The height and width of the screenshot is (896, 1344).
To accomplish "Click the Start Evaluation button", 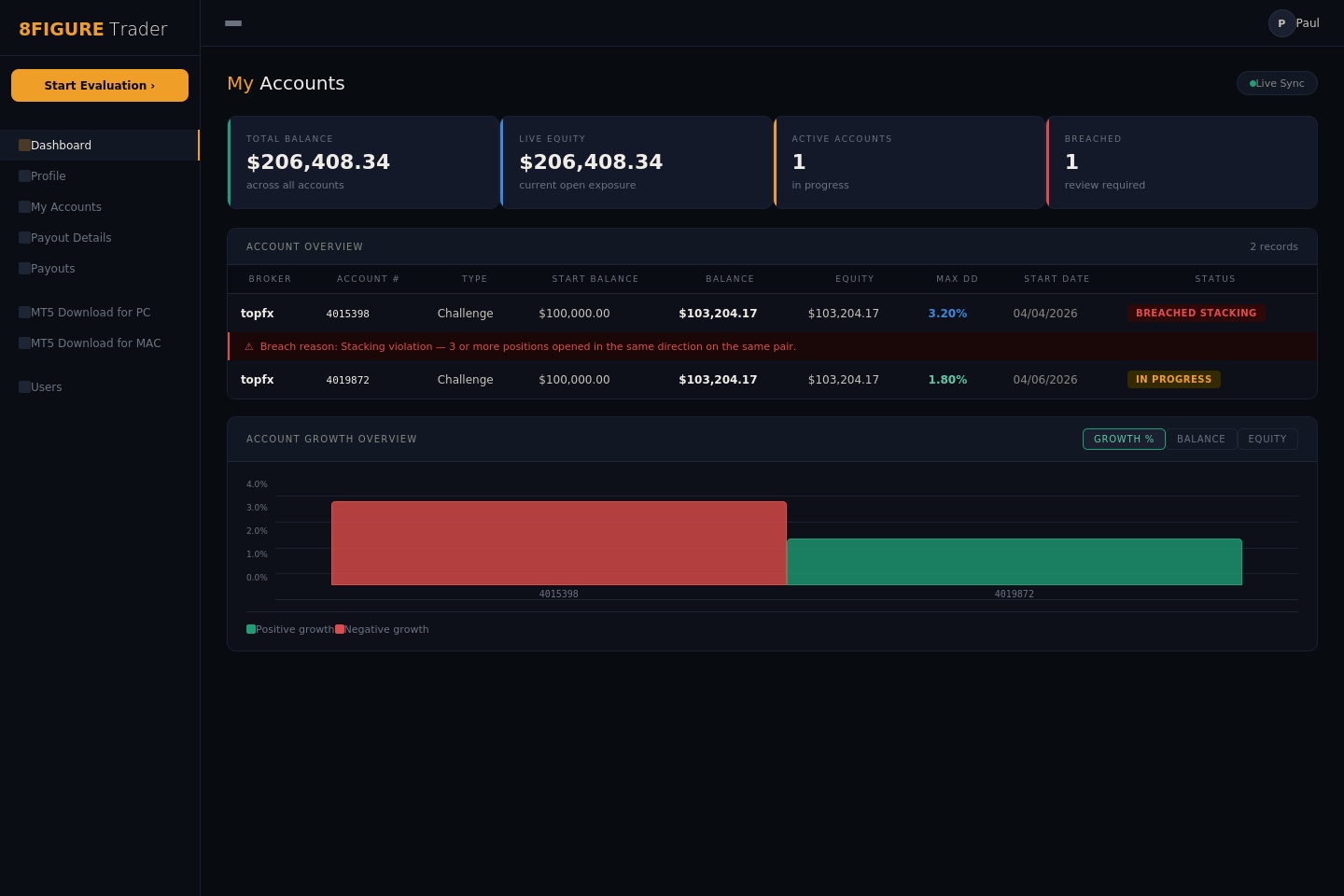I will coord(99,85).
